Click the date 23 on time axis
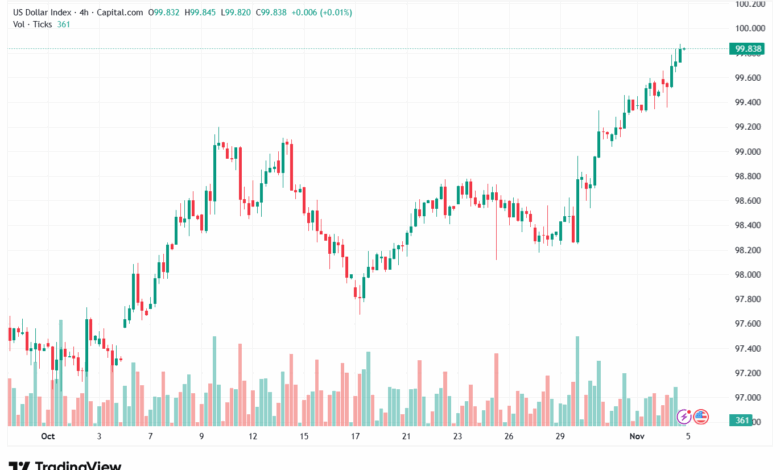The image size is (780, 470). click(457, 437)
